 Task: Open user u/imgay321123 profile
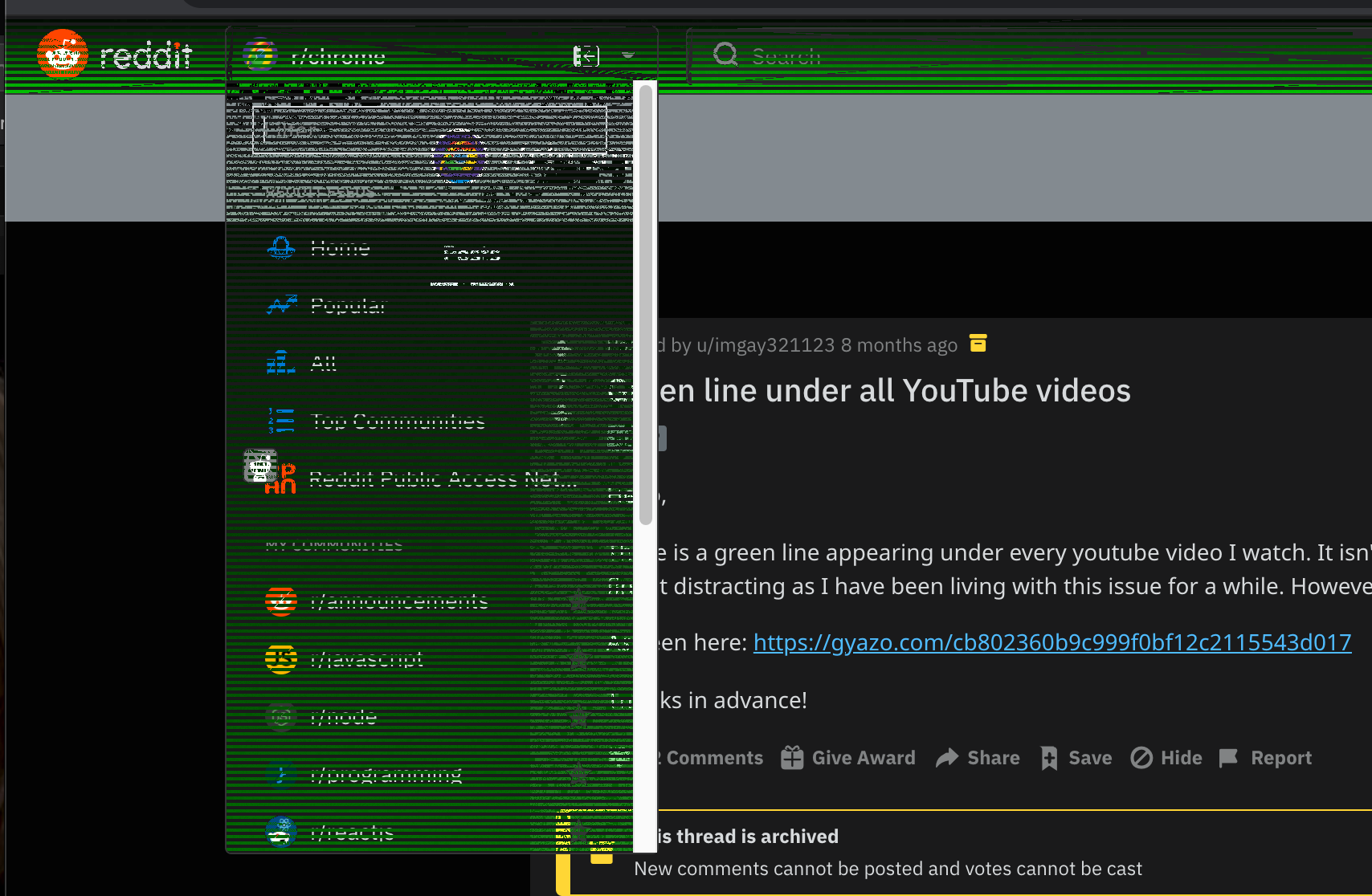tap(766, 345)
